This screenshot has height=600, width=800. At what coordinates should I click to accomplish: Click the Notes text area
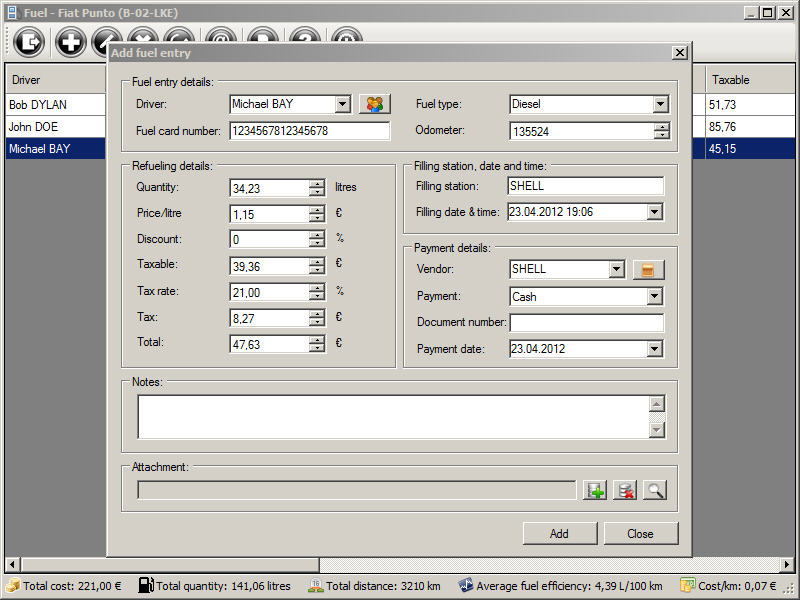(x=392, y=416)
